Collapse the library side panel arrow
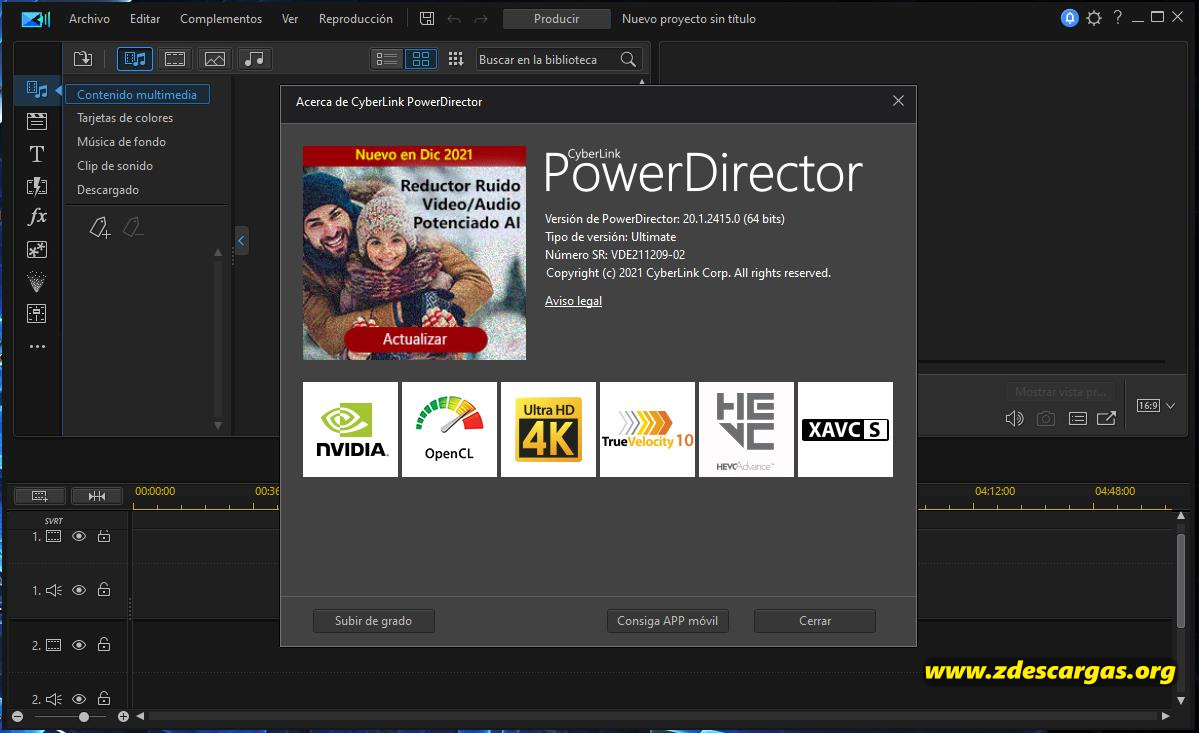Viewport: 1199px width, 733px height. 241,241
